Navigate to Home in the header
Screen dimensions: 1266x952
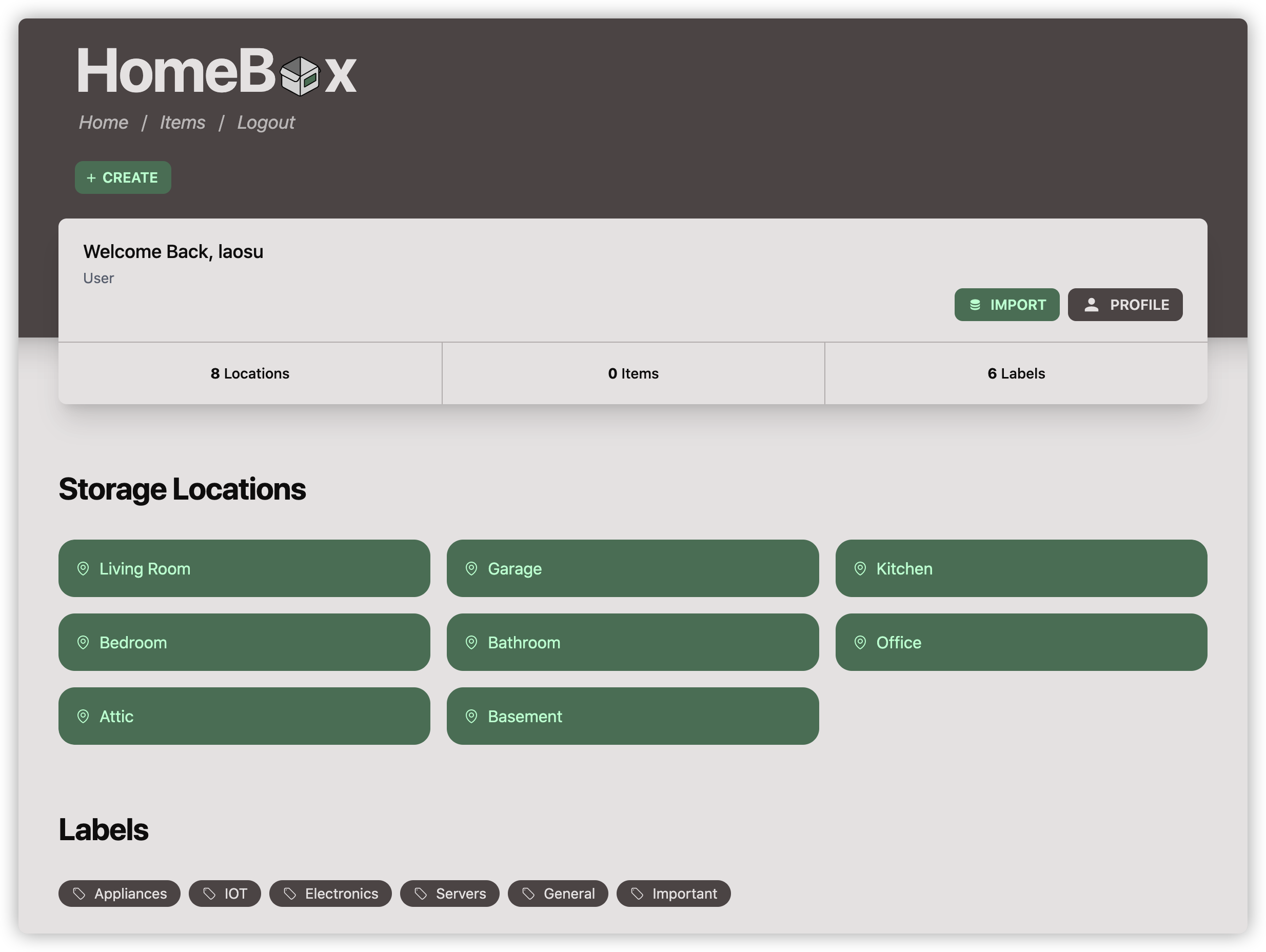[103, 123]
